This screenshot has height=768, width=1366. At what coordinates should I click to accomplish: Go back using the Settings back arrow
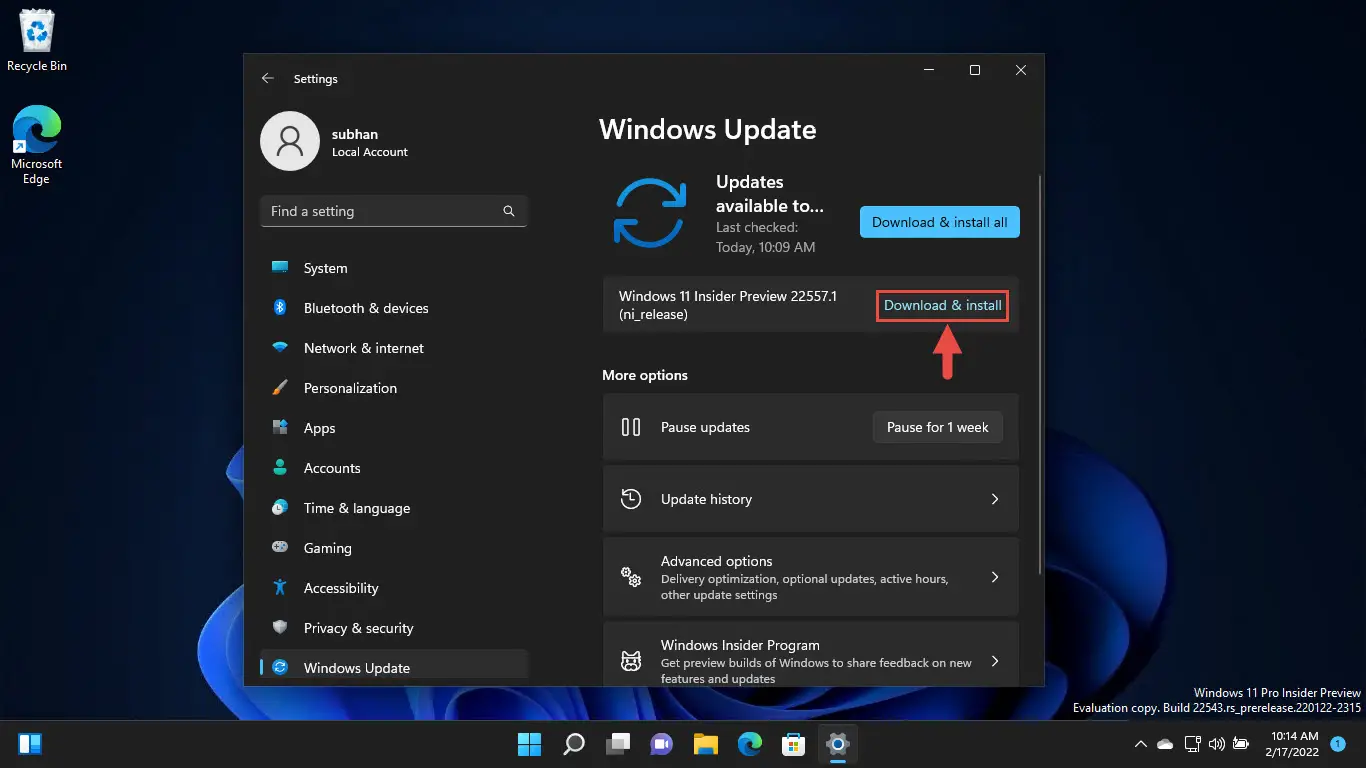pyautogui.click(x=267, y=78)
